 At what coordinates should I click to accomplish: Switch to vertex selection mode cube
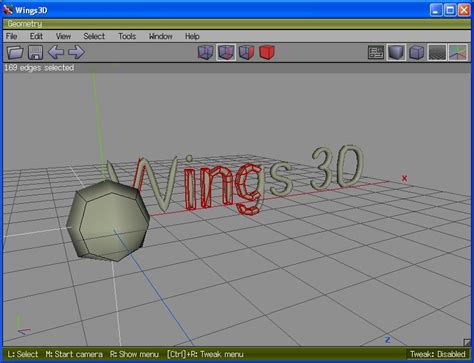point(205,52)
